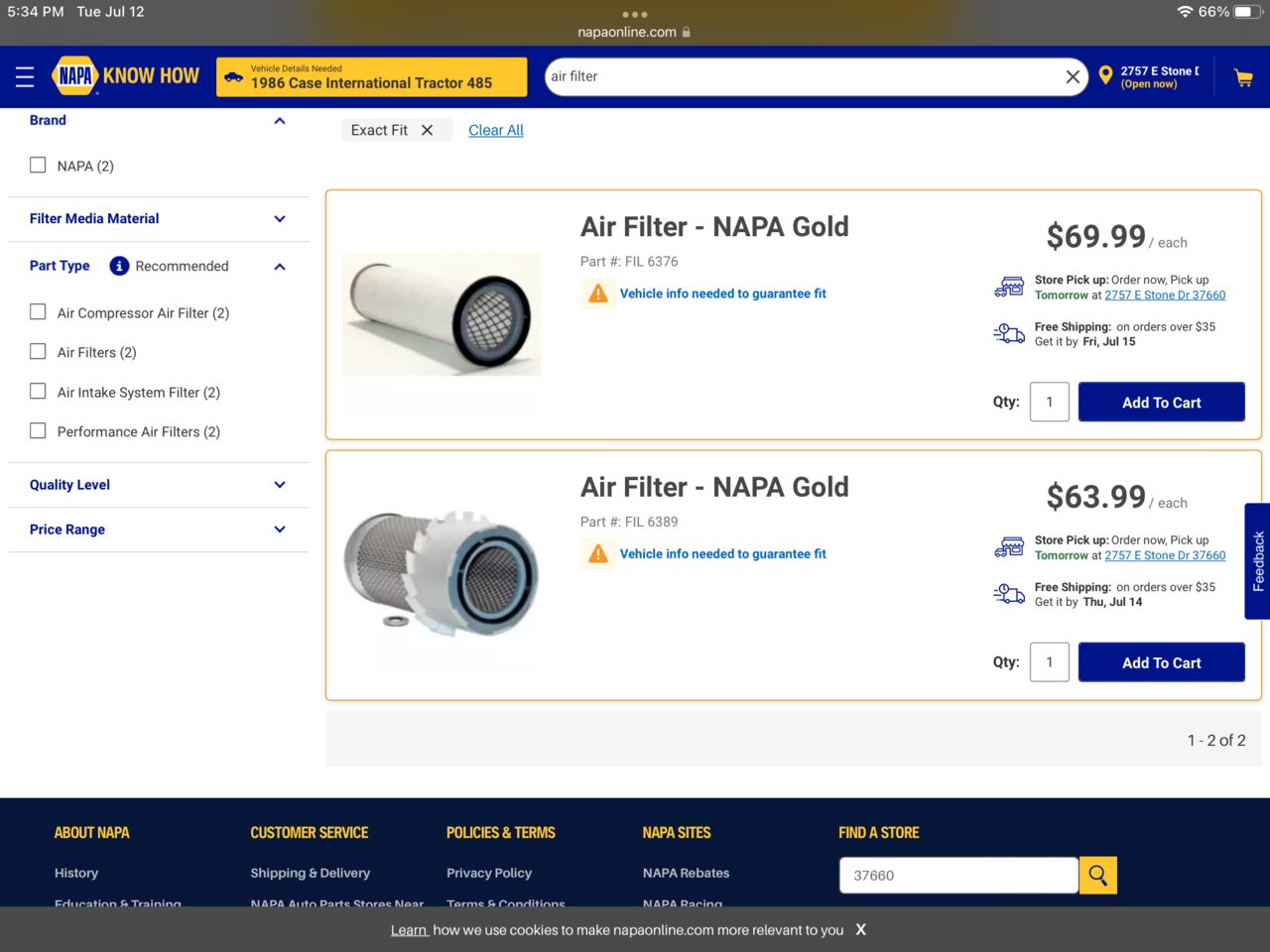The height and width of the screenshot is (952, 1270).
Task: Open the shopping cart icon
Action: point(1243,77)
